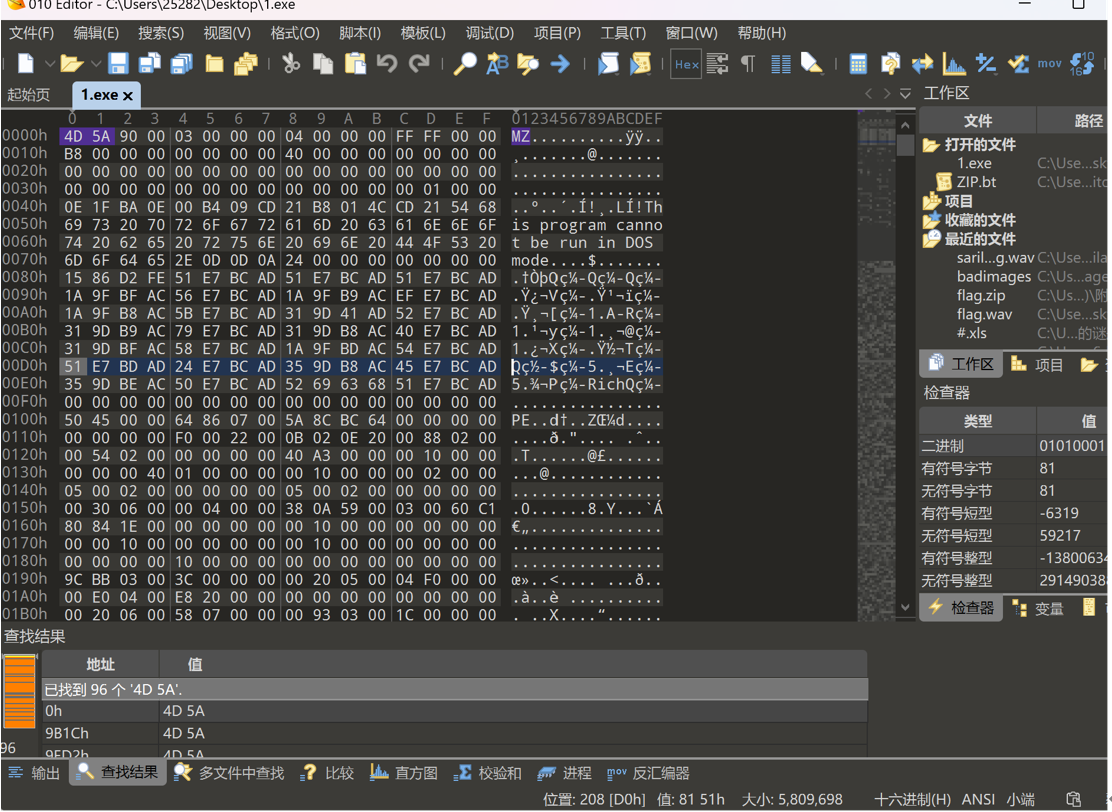Open the Find magnifier tool
The width and height of the screenshot is (1112, 812).
[465, 64]
